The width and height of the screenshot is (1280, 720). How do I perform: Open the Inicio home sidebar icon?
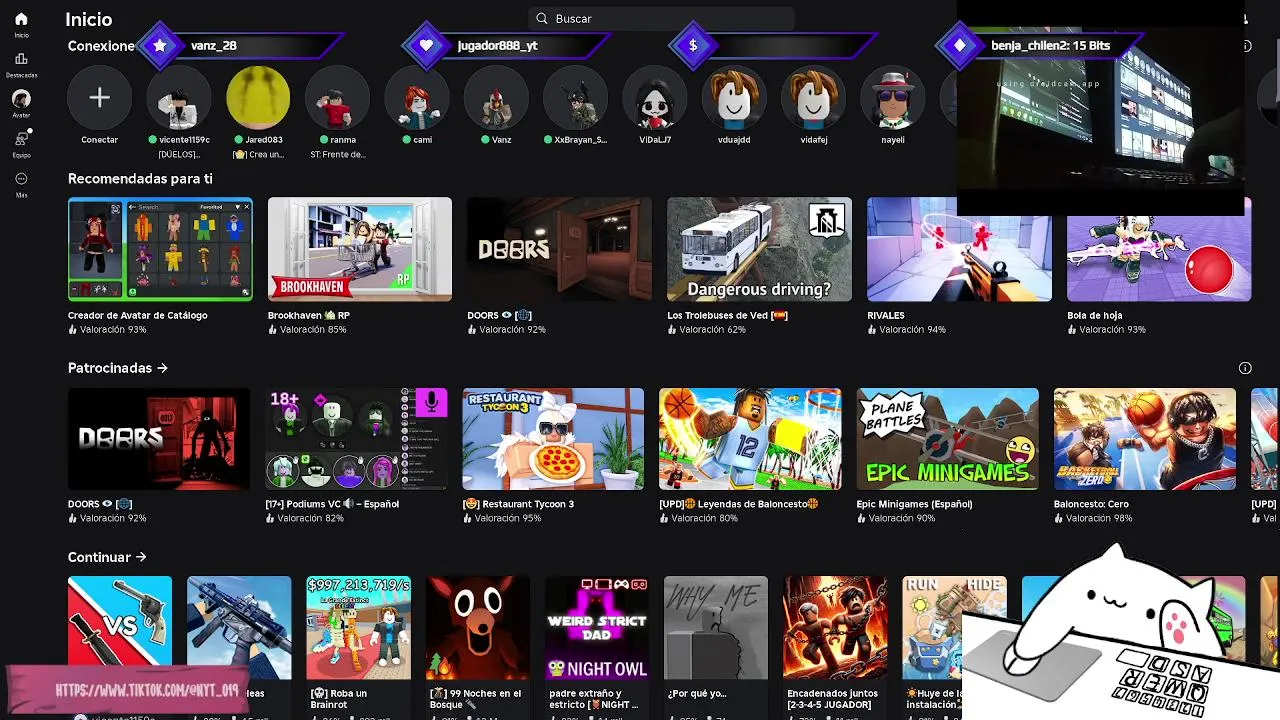pyautogui.click(x=21, y=20)
